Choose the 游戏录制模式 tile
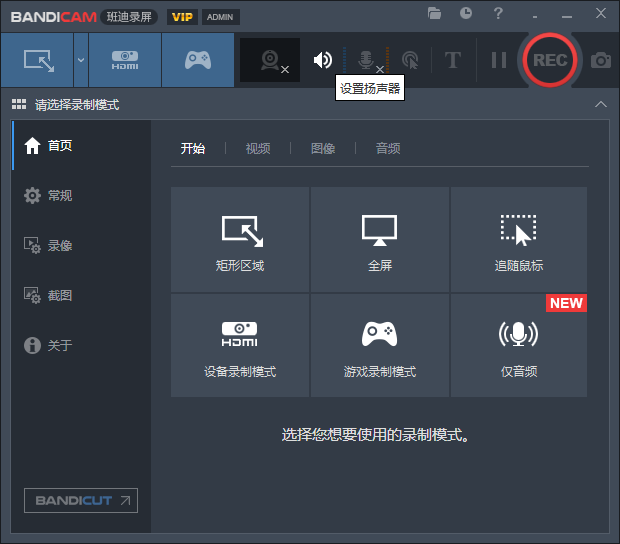 pos(380,346)
